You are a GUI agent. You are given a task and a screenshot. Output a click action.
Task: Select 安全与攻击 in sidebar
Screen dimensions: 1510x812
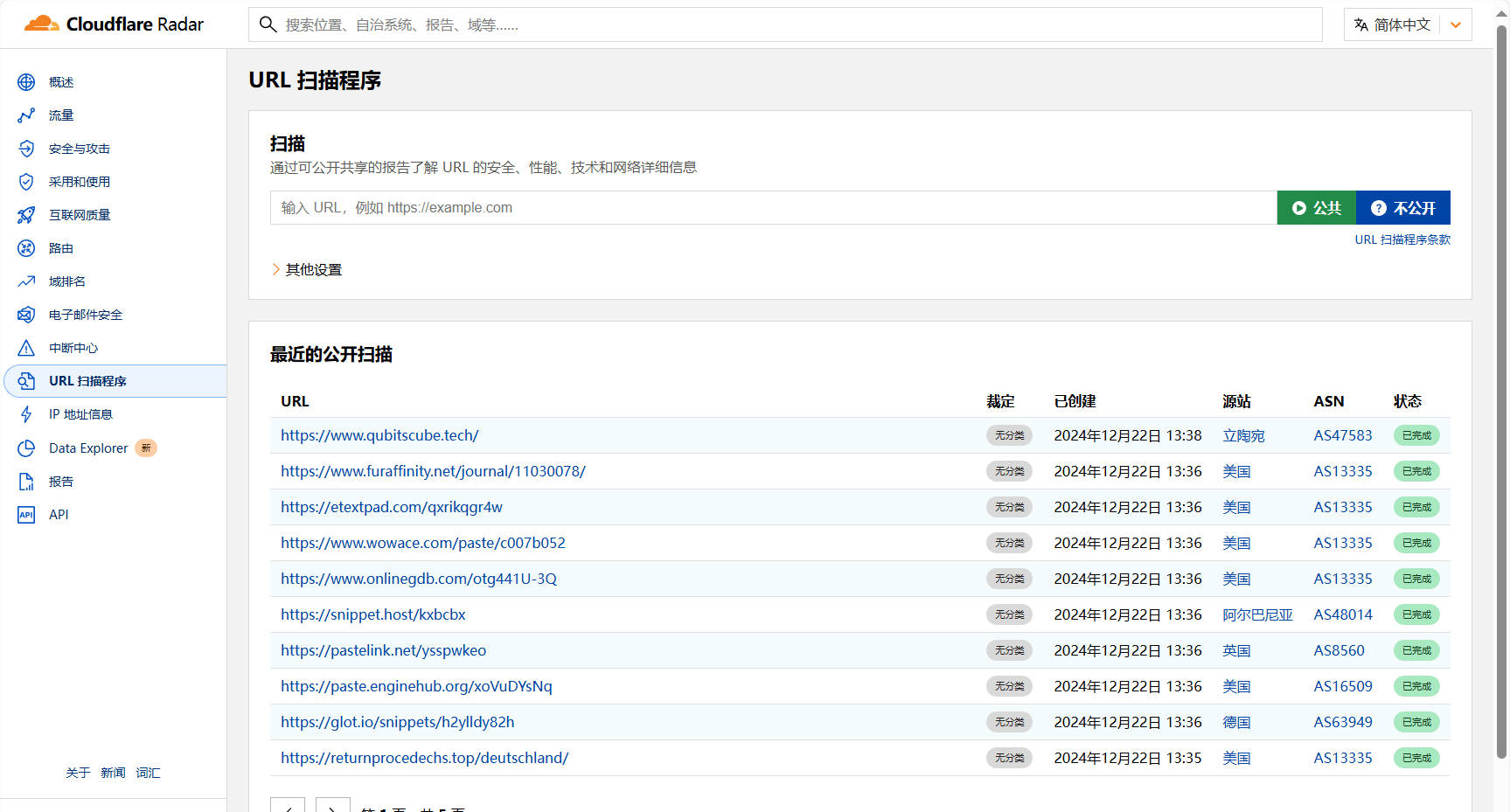80,149
